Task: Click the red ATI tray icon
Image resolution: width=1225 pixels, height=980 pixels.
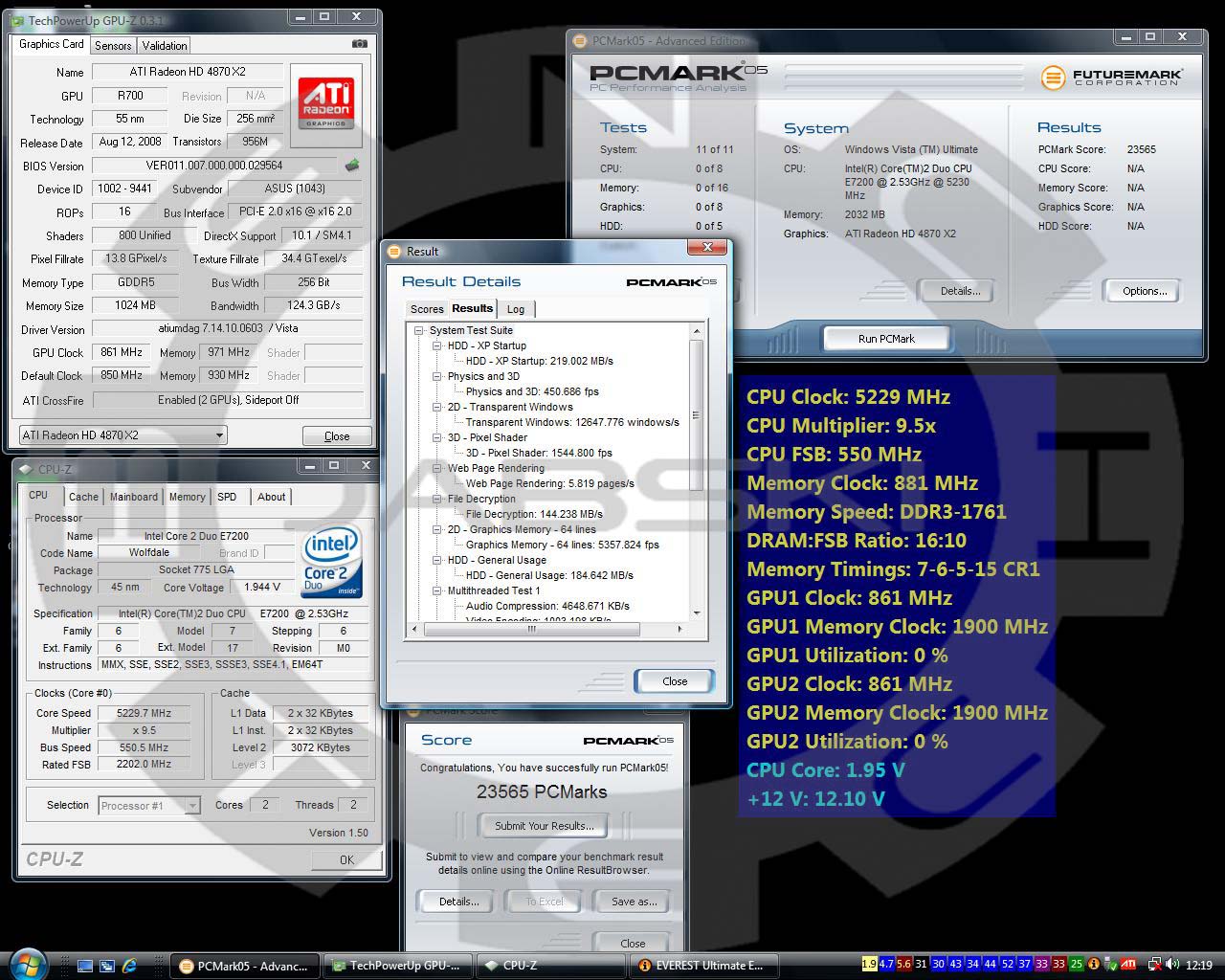Action: (x=1128, y=965)
